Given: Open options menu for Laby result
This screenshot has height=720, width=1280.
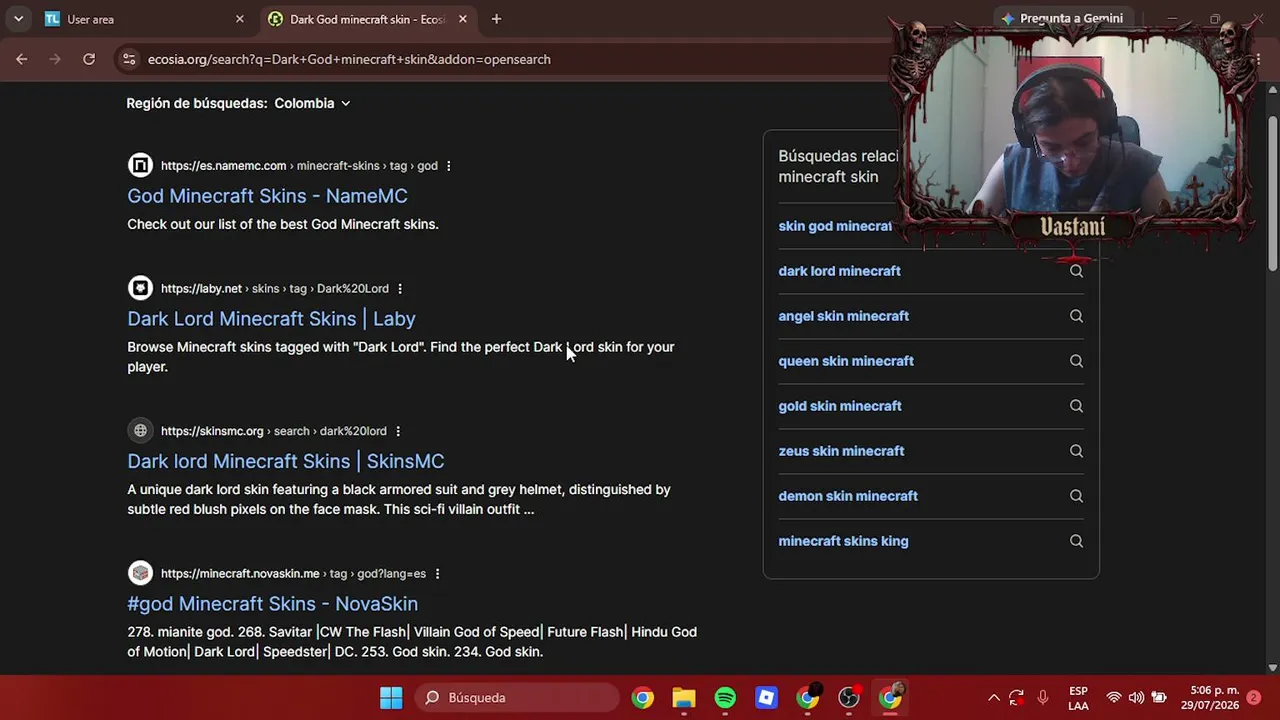Looking at the screenshot, I should [x=399, y=289].
